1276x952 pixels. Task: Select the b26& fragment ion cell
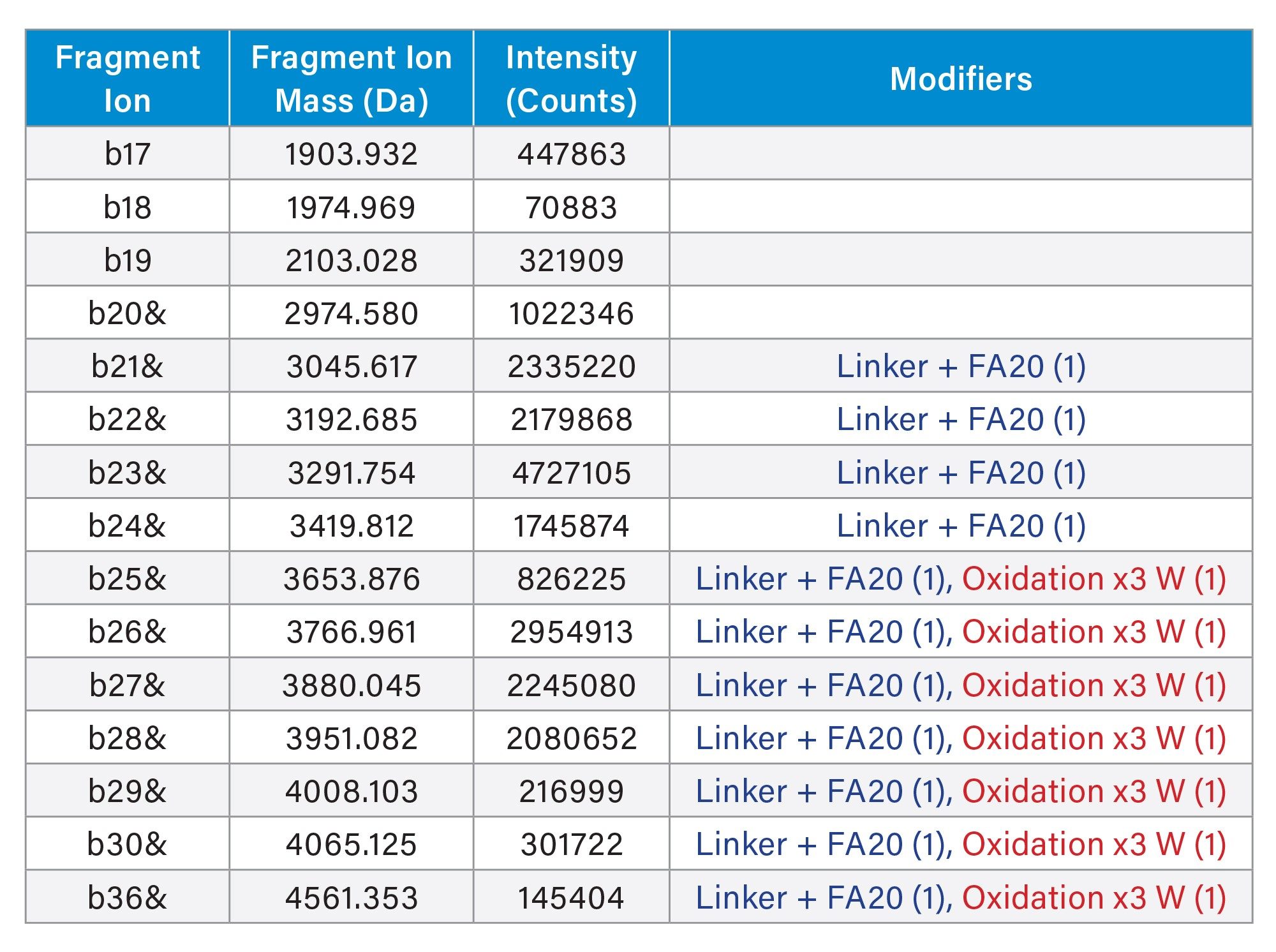point(128,632)
